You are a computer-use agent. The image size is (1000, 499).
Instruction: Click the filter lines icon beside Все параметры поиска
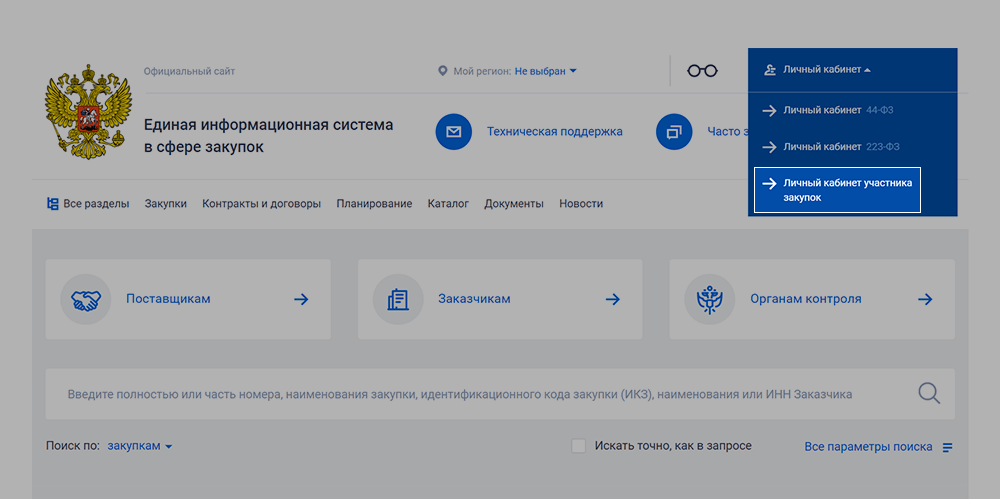948,447
